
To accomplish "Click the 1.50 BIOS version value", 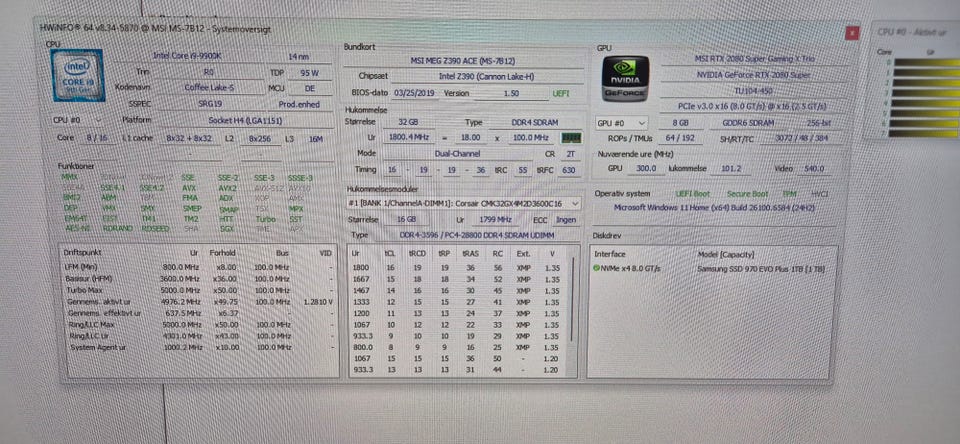I will pos(511,94).
